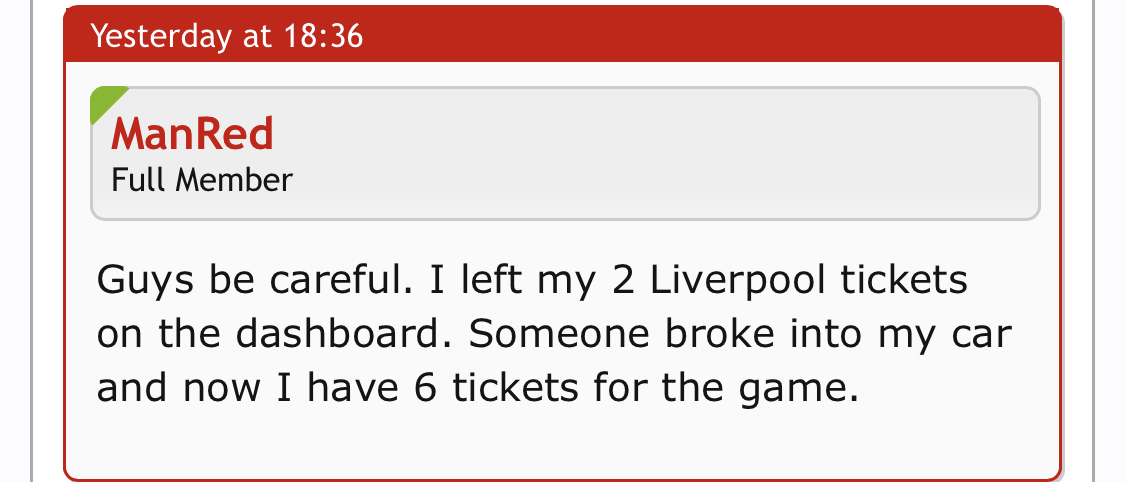Screen dimensions: 1125x482
Task: Open ManRed's user profile
Action: click(192, 134)
